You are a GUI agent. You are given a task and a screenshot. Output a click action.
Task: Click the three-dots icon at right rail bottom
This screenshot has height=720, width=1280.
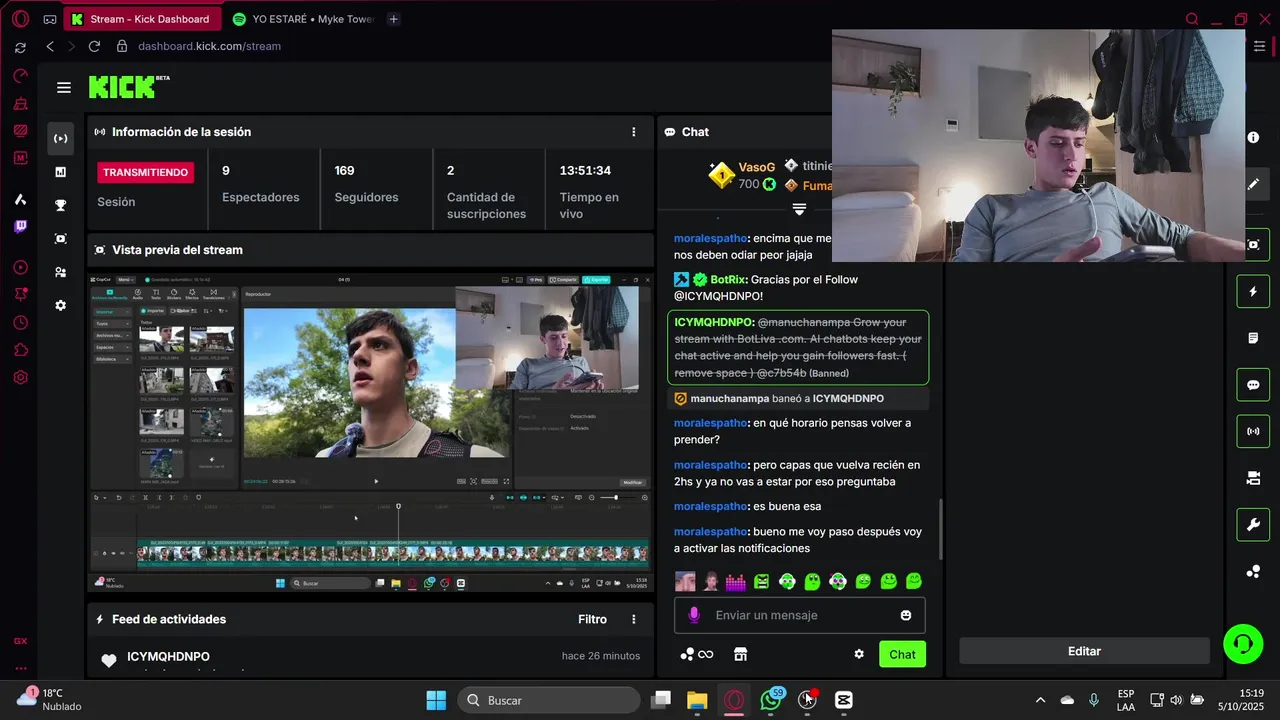coord(1253,571)
